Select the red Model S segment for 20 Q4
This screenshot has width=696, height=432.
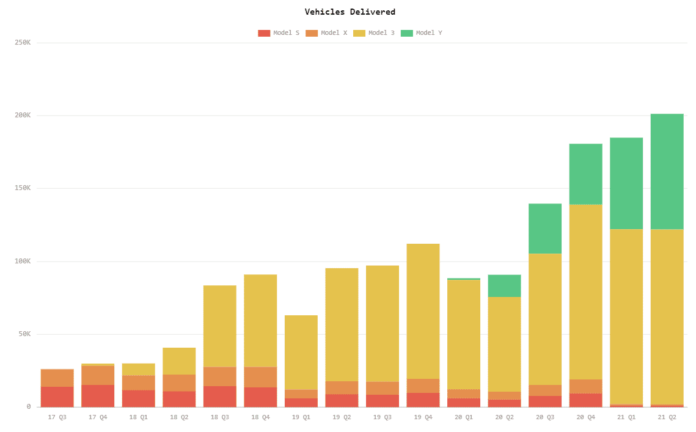click(x=585, y=400)
